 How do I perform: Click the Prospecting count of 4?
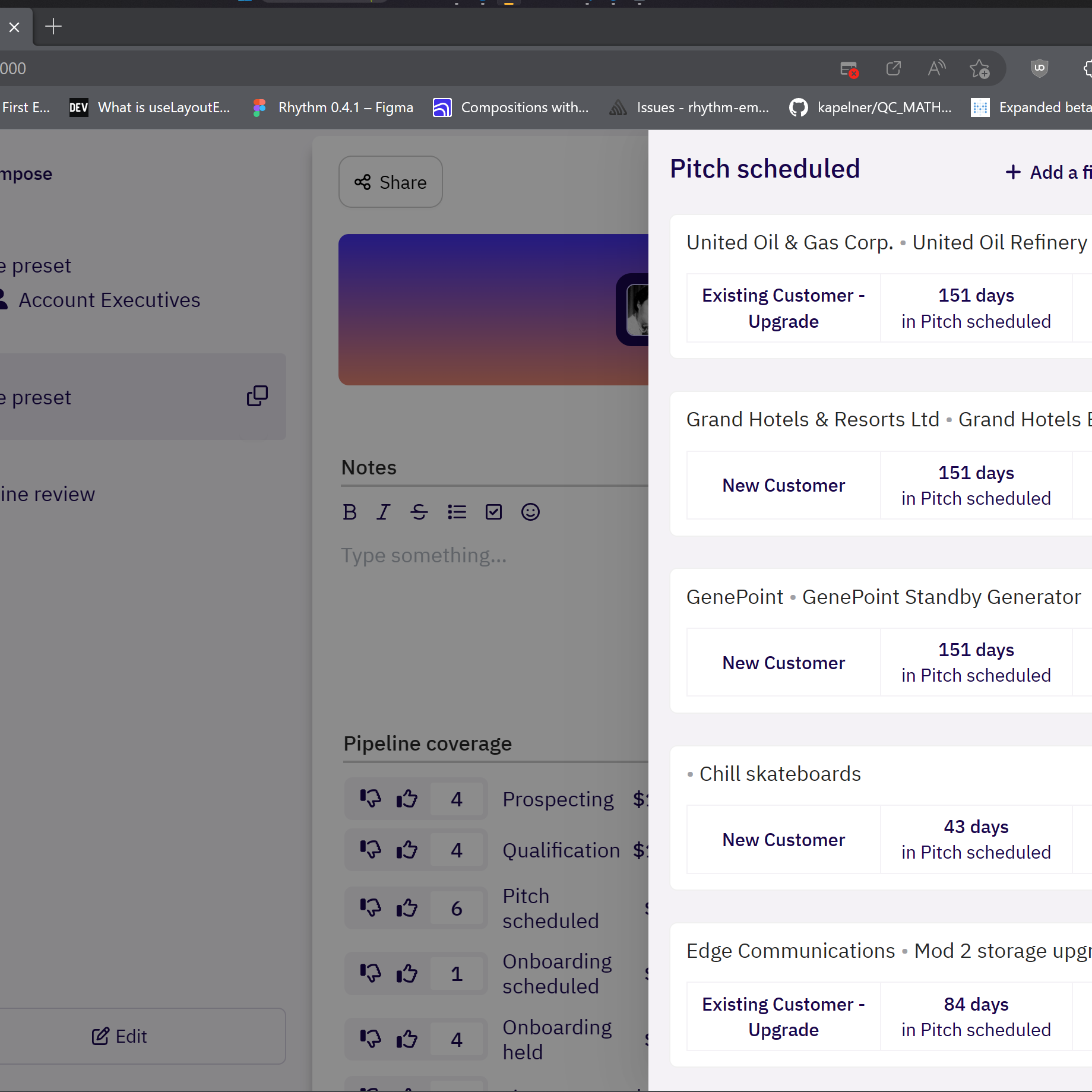pos(456,799)
